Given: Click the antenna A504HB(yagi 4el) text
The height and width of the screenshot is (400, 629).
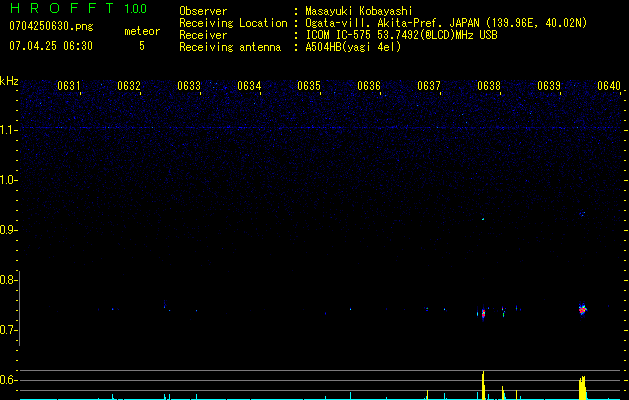Looking at the screenshot, I should [x=353, y=47].
